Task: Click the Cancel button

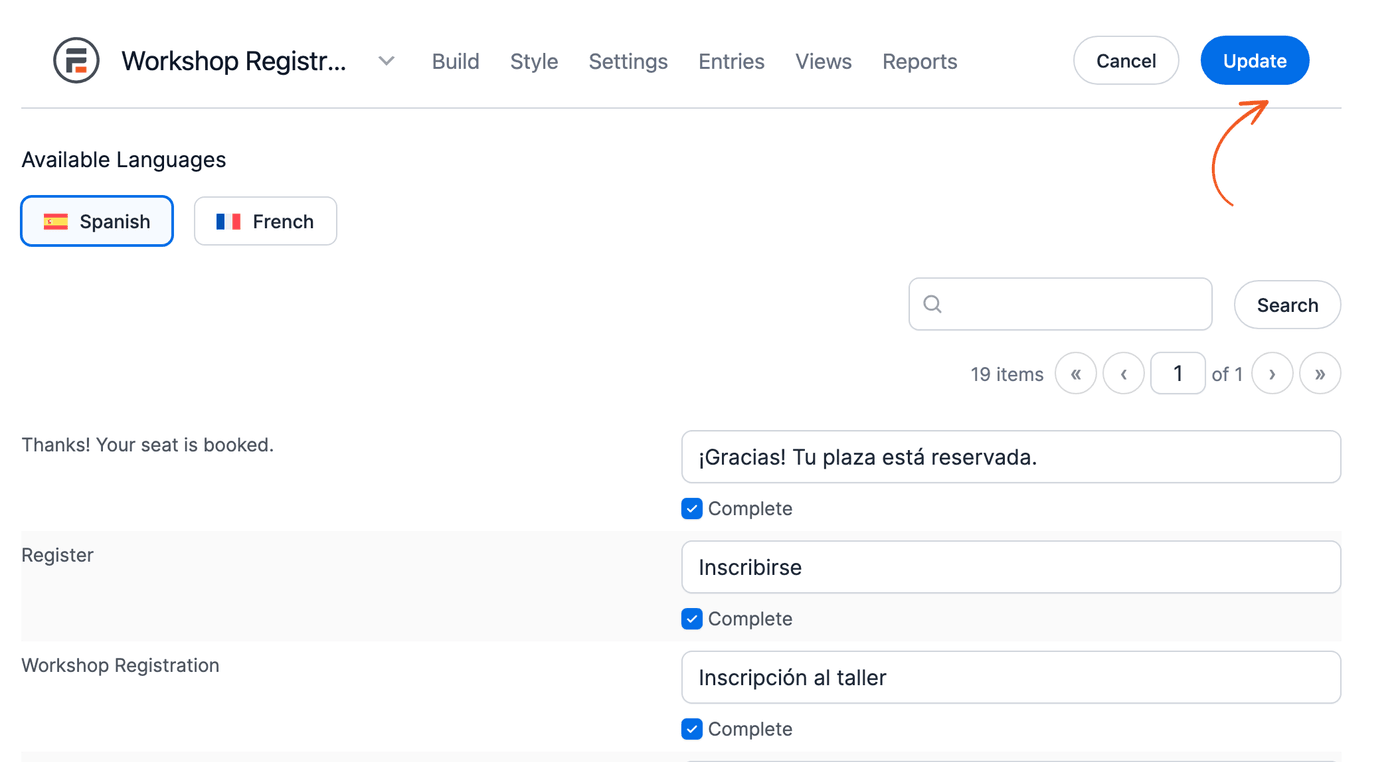Action: (1126, 61)
